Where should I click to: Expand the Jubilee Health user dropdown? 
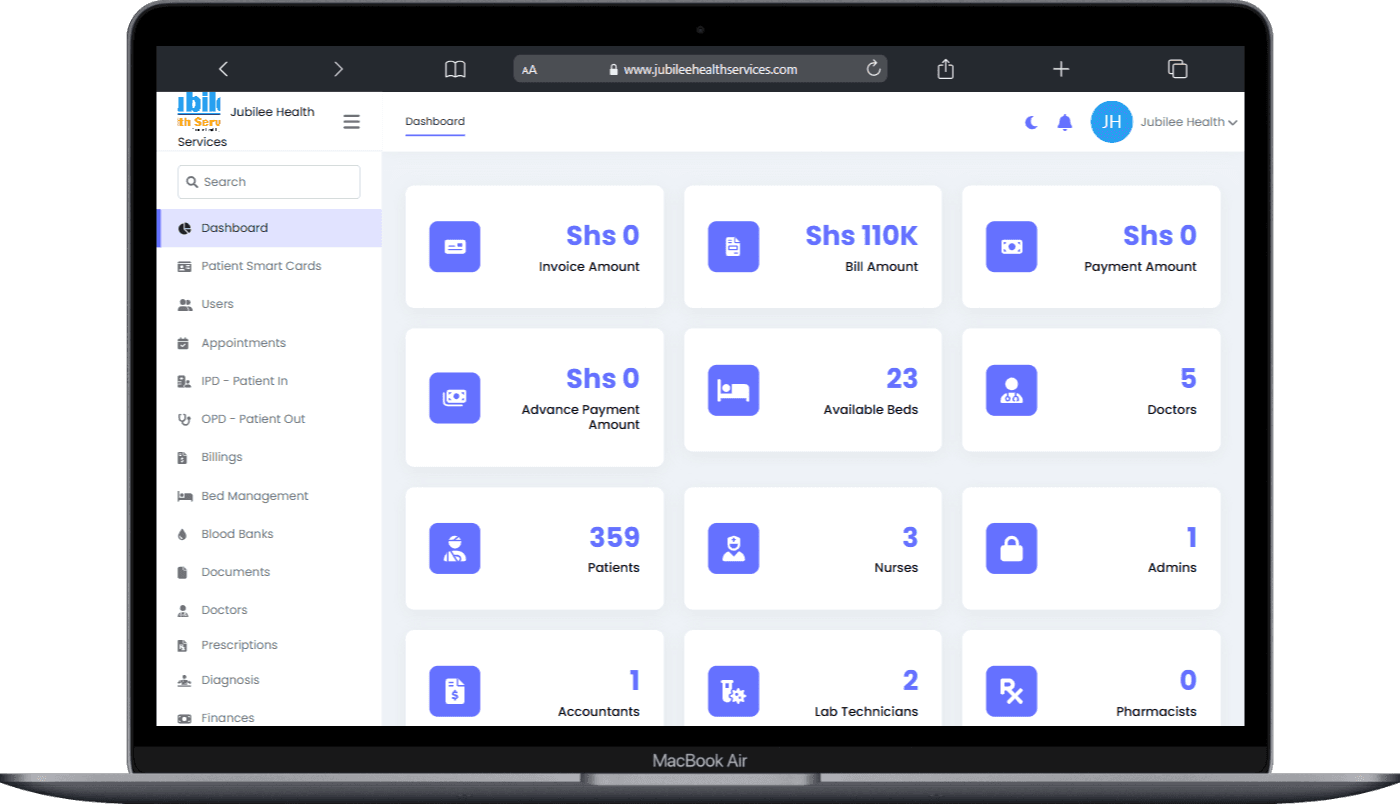click(1189, 122)
